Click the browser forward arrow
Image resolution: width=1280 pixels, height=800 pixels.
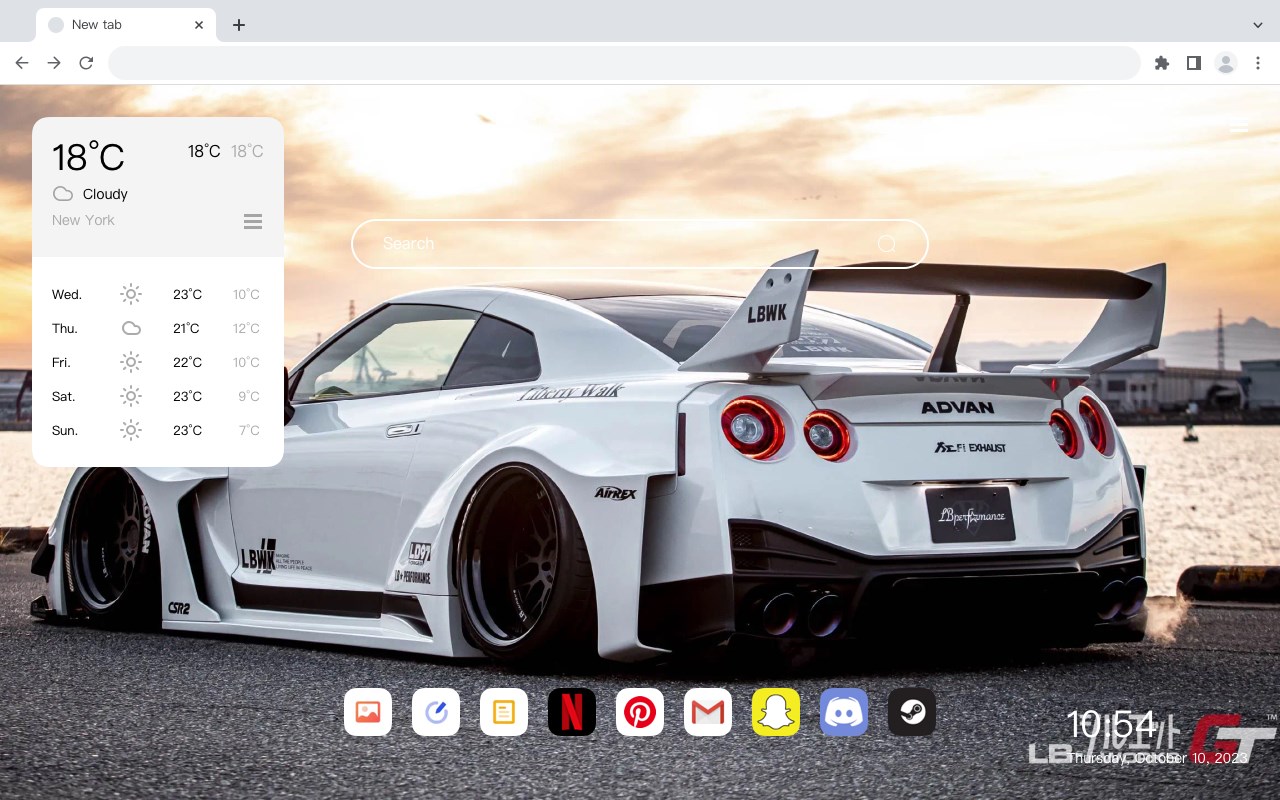[x=54, y=63]
